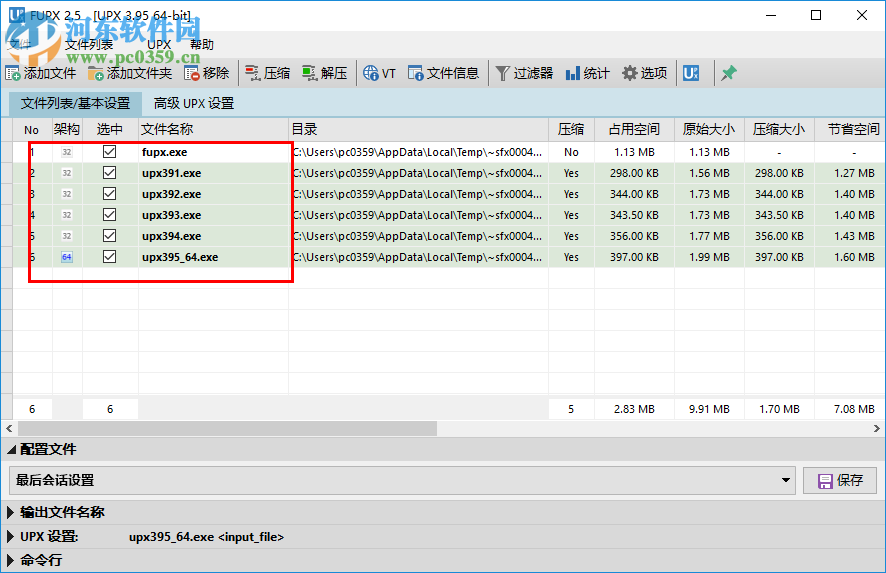Switch to 高级 UPX 设置 tab
The width and height of the screenshot is (886, 573).
[x=194, y=103]
